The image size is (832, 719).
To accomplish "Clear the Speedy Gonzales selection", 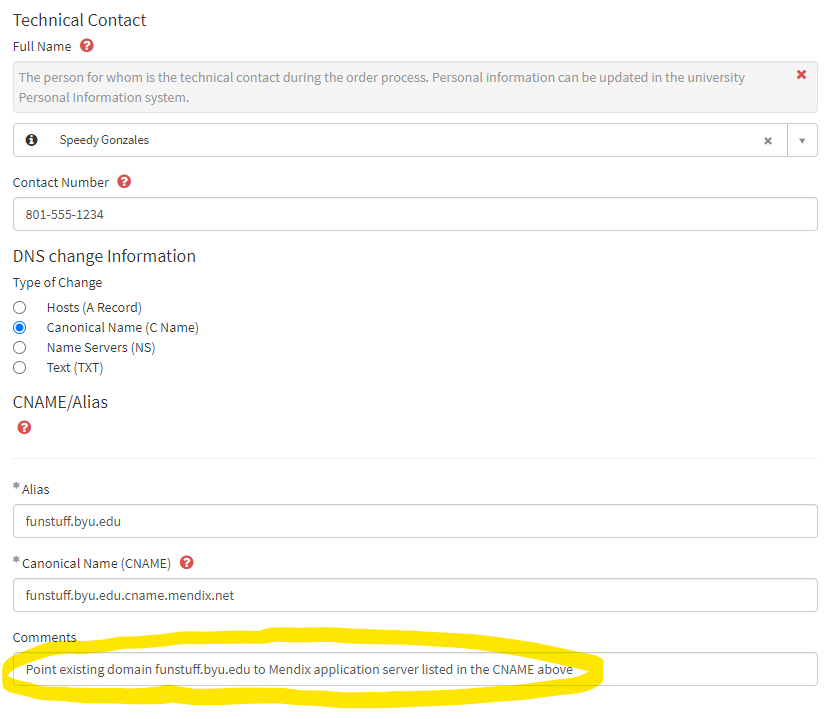I will (x=768, y=141).
